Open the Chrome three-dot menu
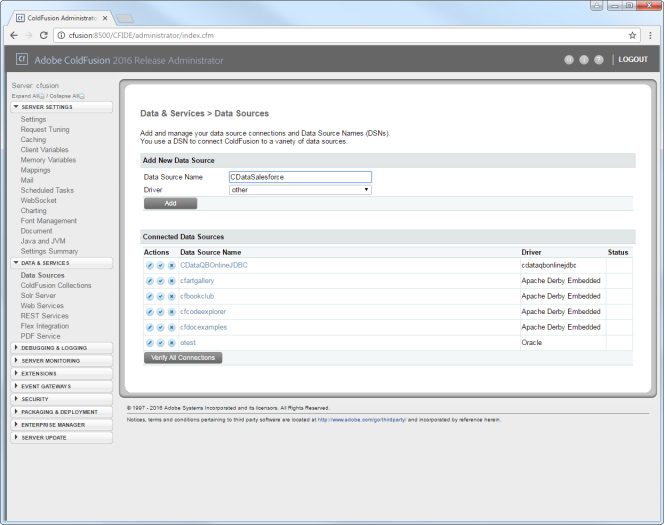 coord(651,35)
